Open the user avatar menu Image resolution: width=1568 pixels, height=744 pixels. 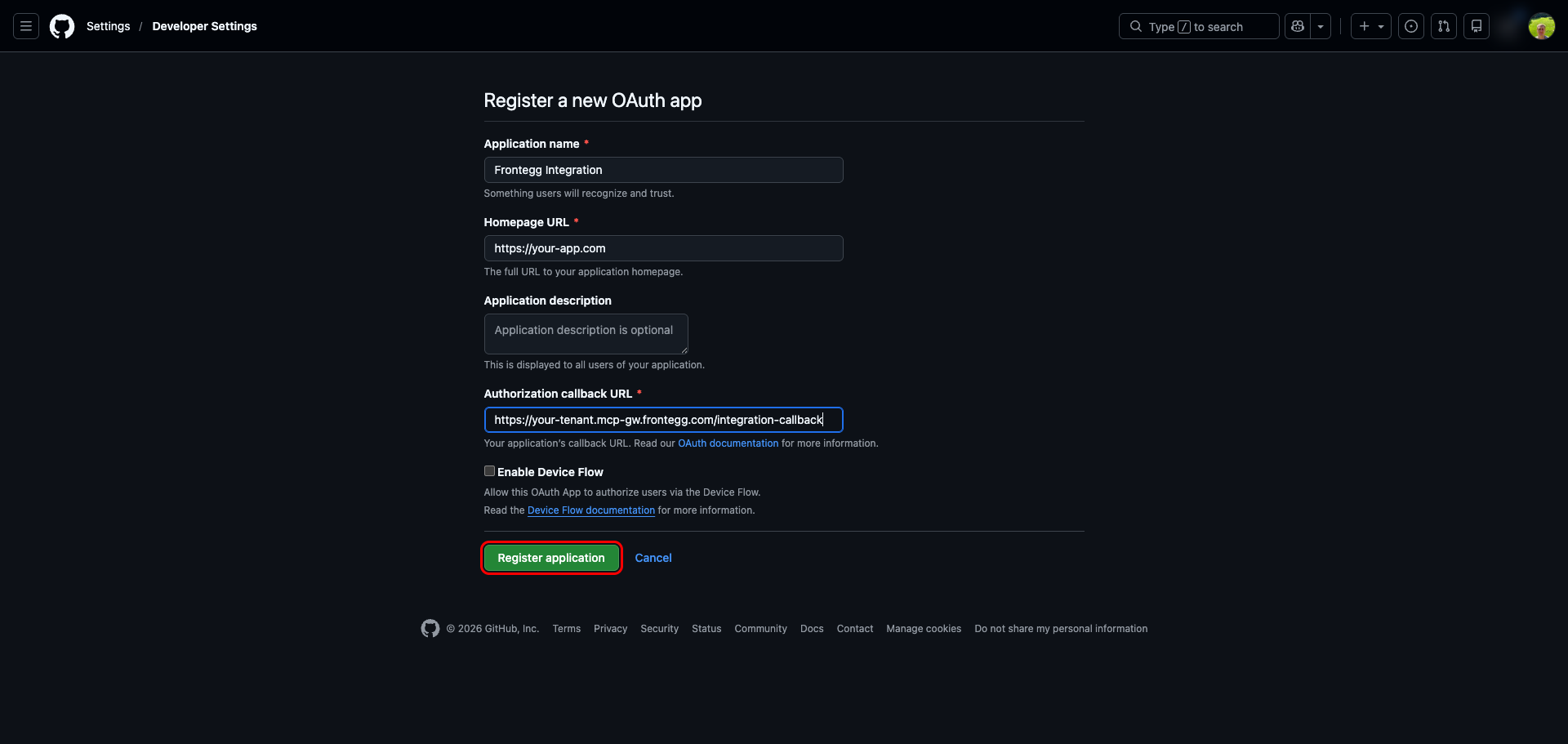(1542, 26)
